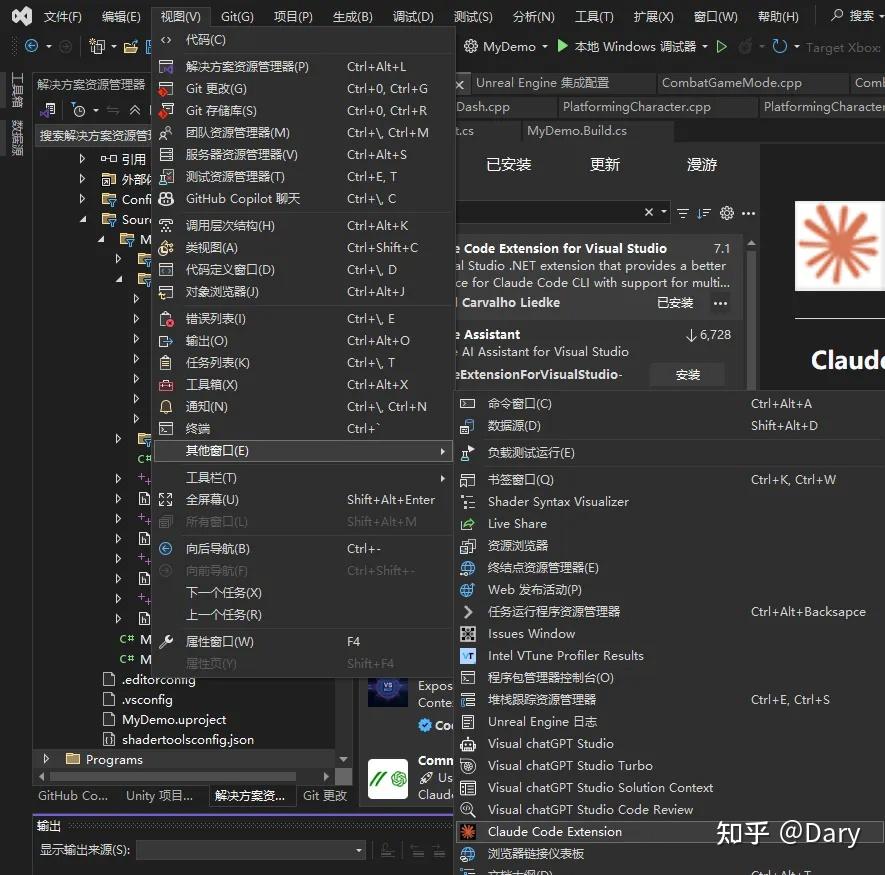Open Toolbox menu entry

(x=304, y=385)
